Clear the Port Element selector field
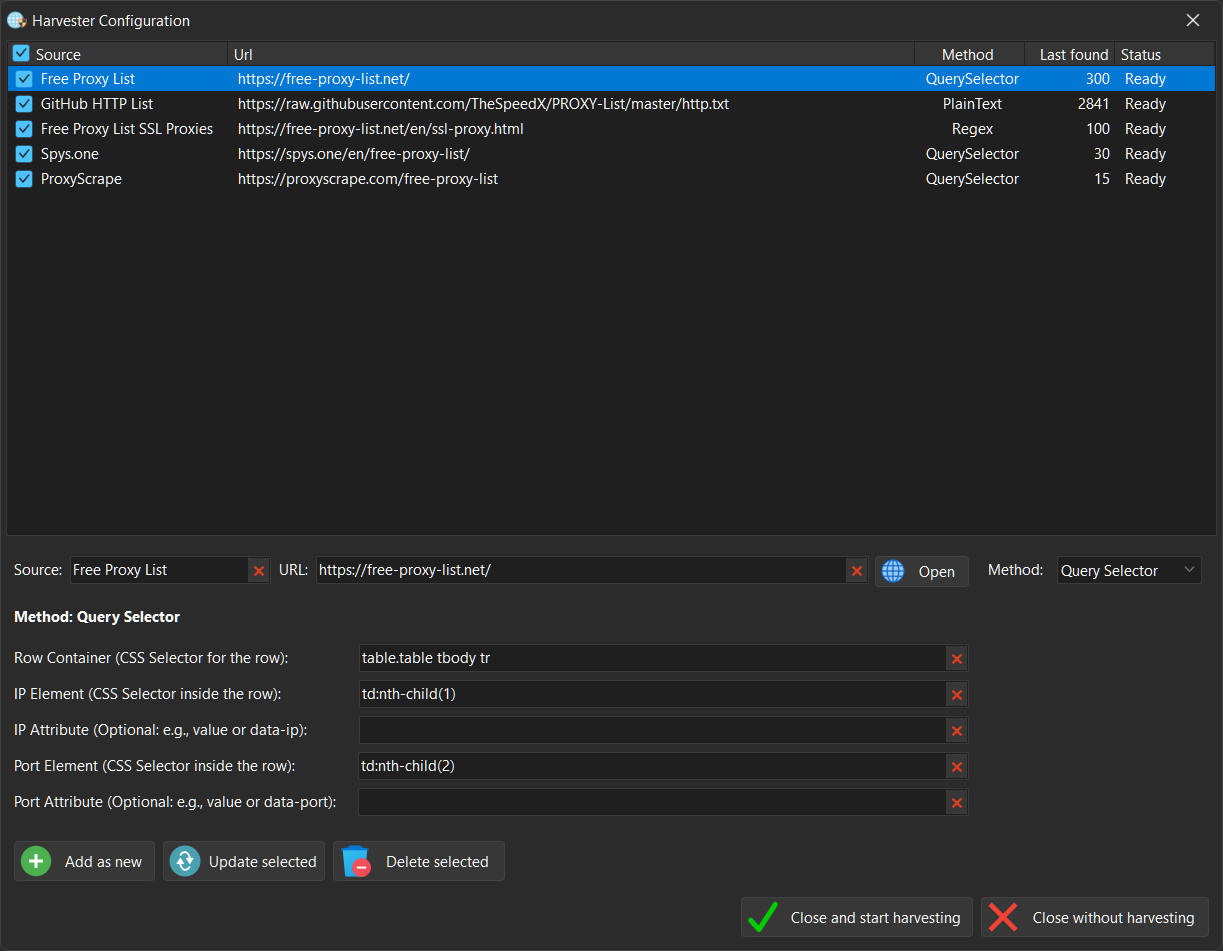 pos(957,767)
